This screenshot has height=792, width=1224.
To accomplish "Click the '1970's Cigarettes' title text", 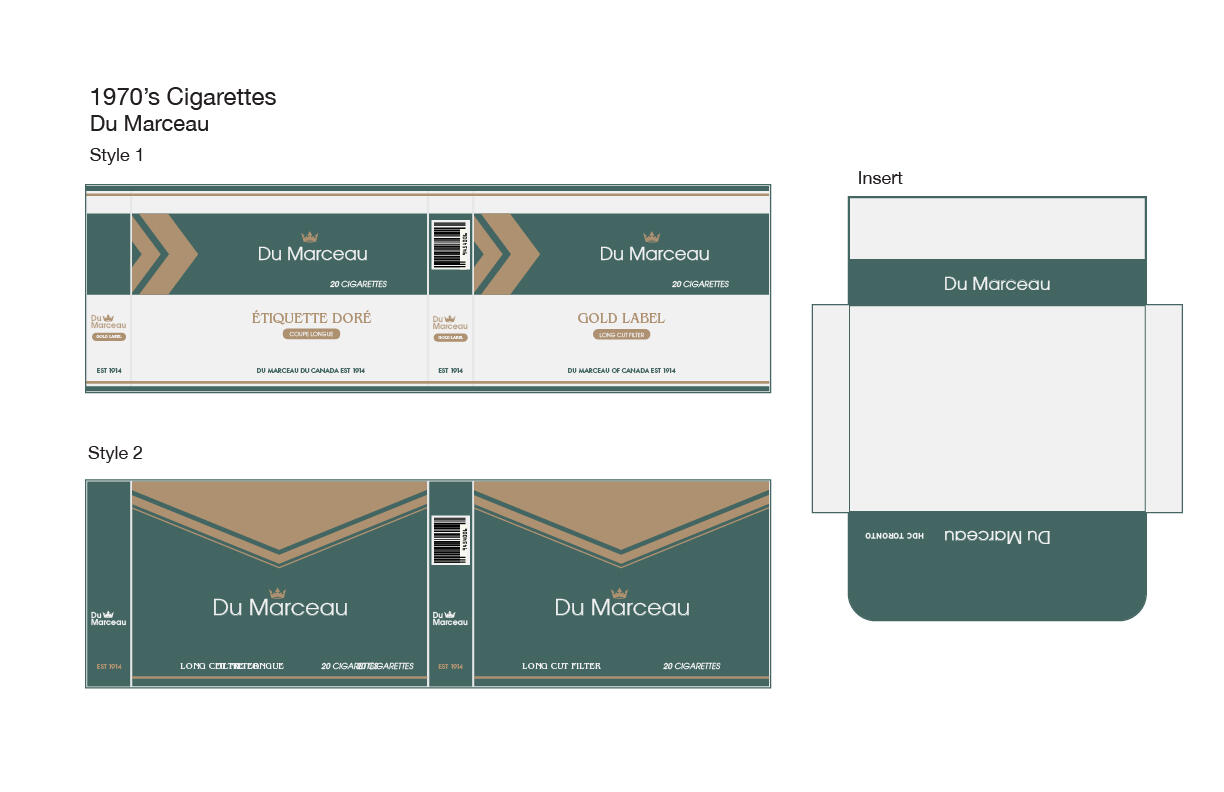I will coord(182,97).
